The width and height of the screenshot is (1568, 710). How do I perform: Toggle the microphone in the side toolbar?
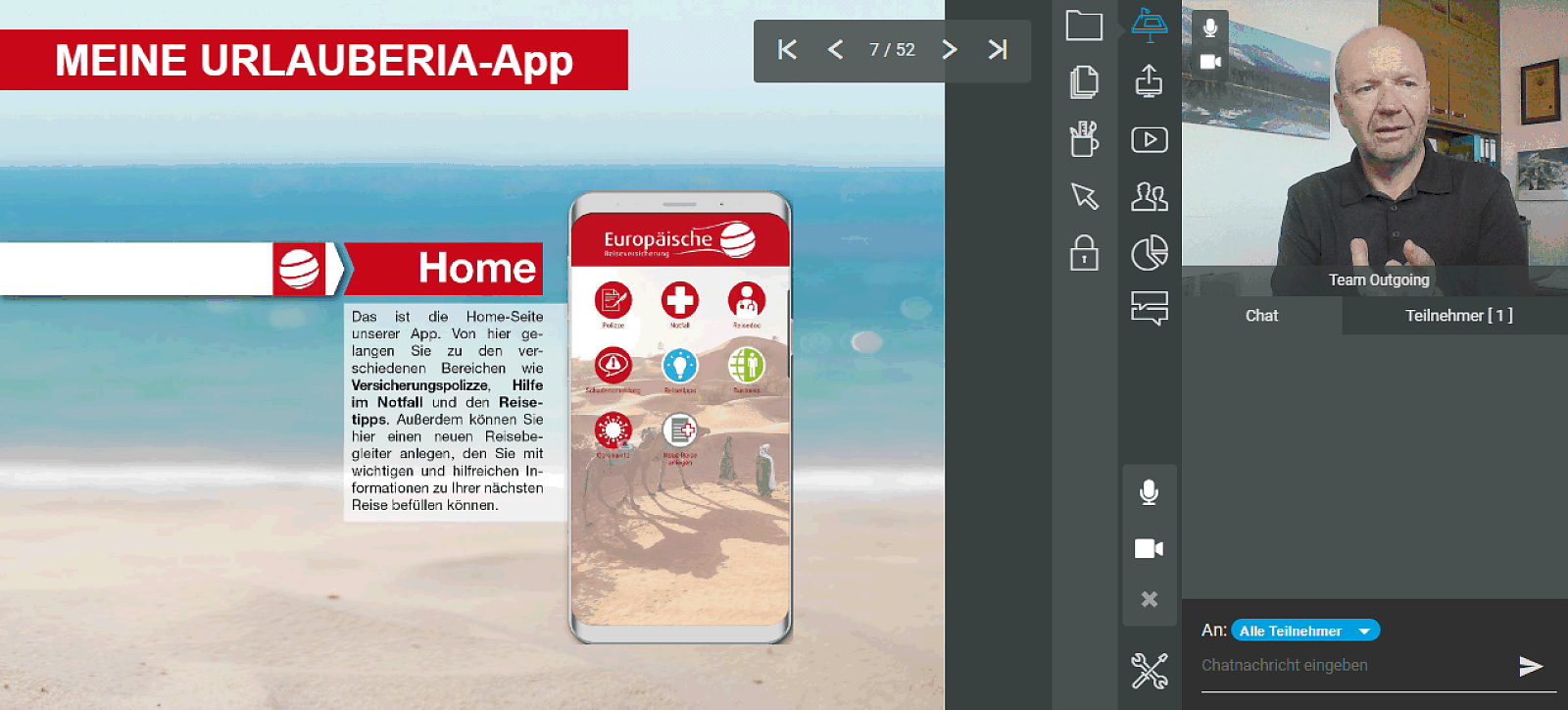click(x=1150, y=492)
